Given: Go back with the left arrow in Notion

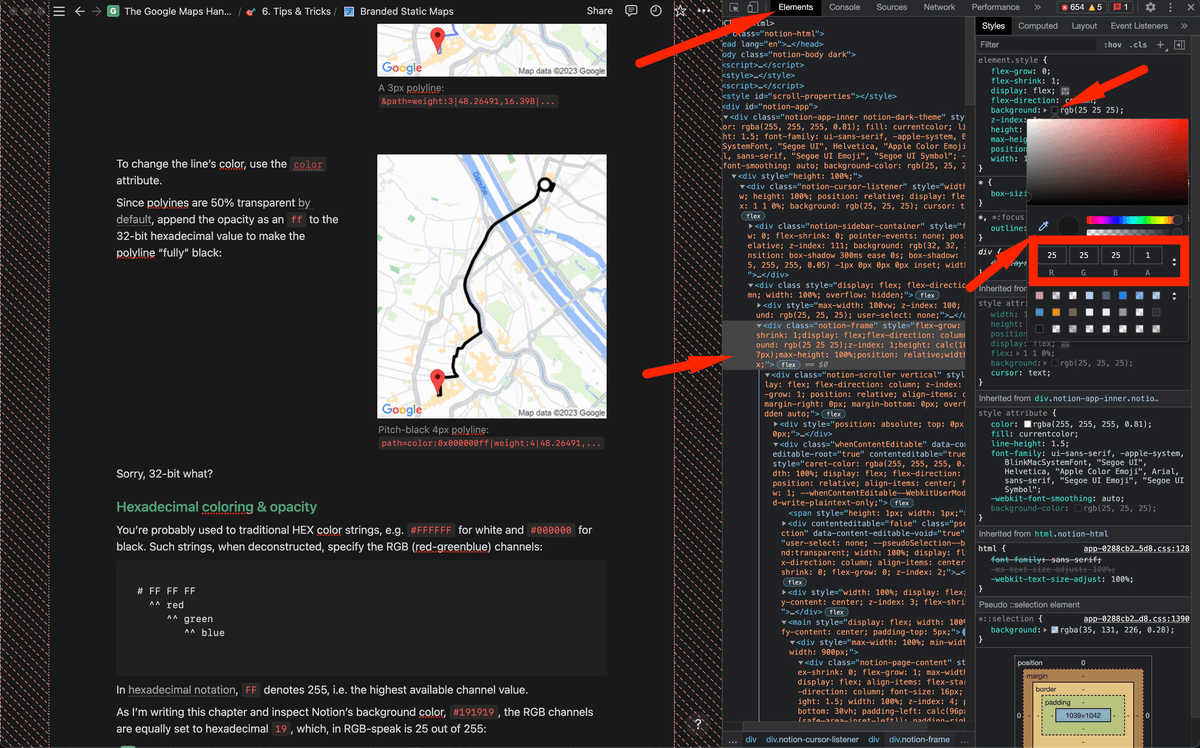Looking at the screenshot, I should pyautogui.click(x=79, y=11).
